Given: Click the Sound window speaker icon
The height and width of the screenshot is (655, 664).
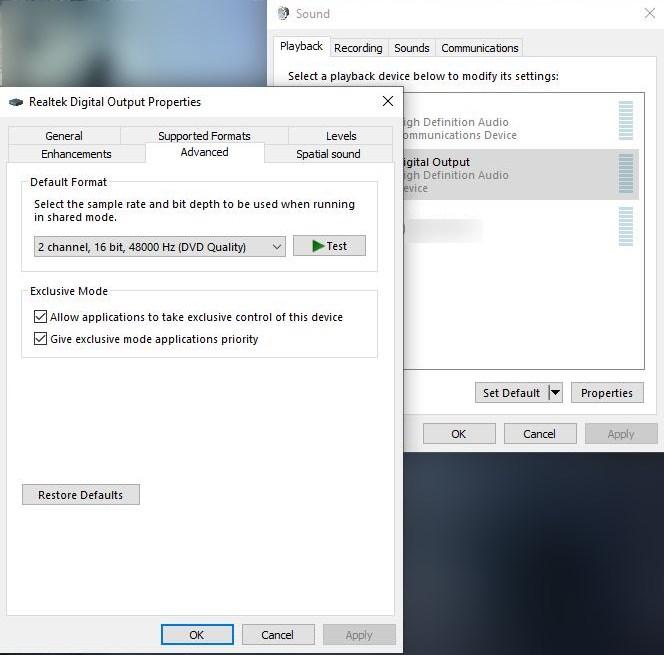Looking at the screenshot, I should (x=283, y=14).
